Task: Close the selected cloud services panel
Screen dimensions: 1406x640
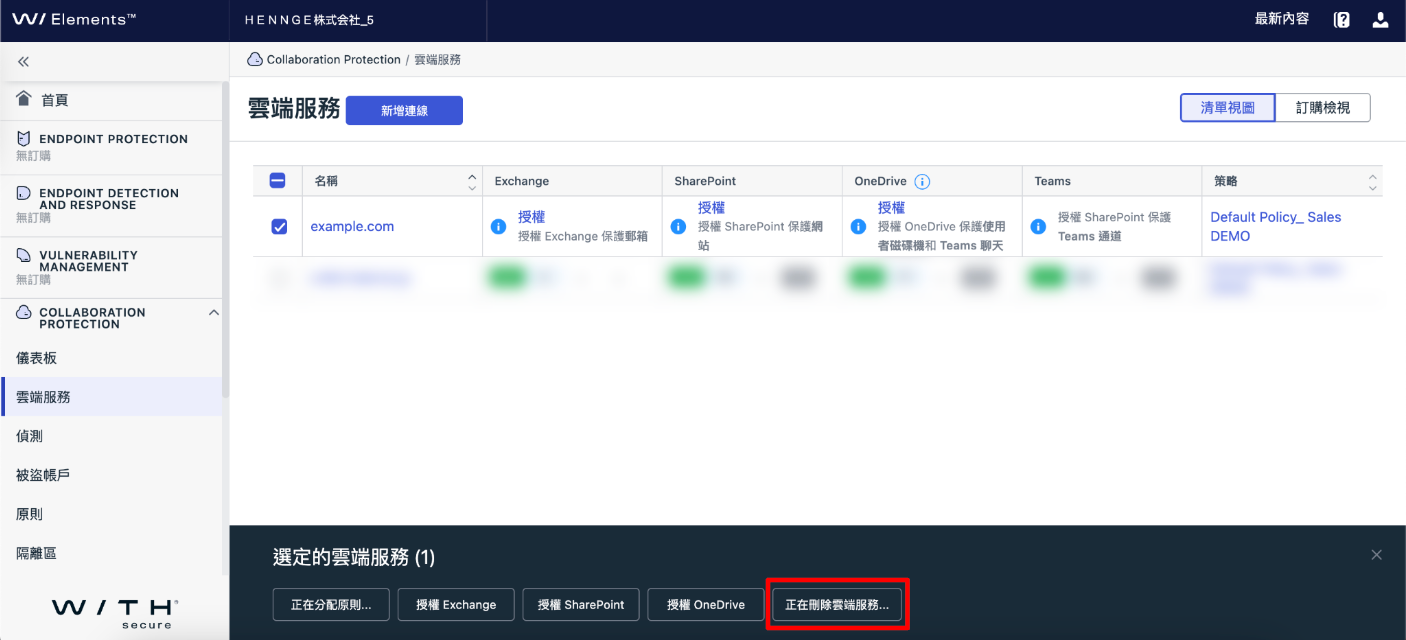Action: pos(1377,555)
